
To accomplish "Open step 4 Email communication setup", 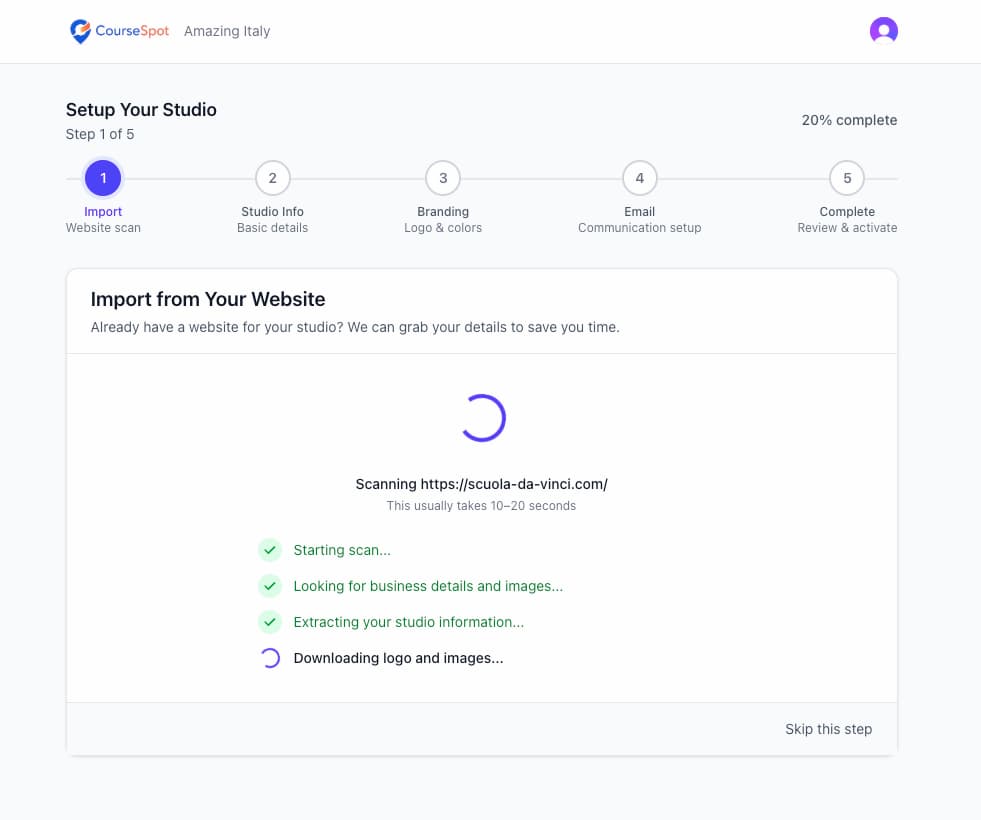I will tap(640, 177).
